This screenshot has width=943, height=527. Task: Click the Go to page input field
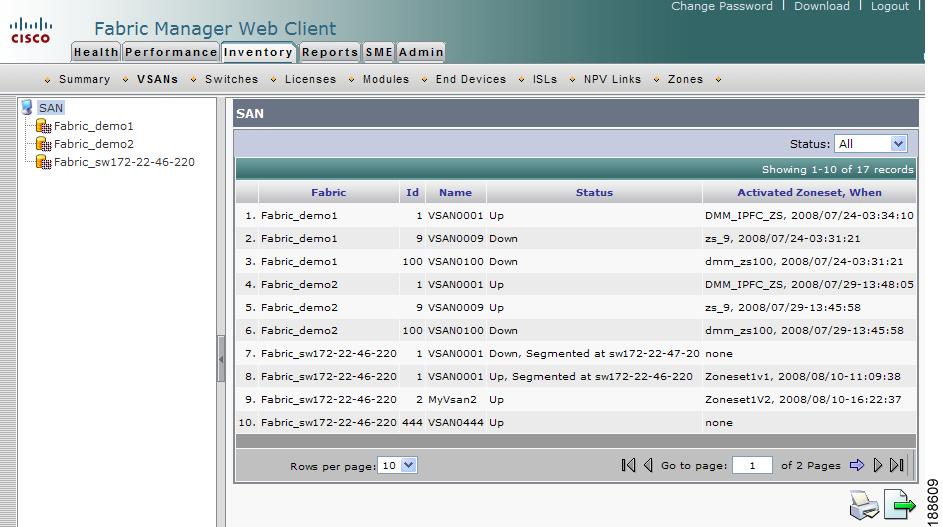tap(752, 465)
